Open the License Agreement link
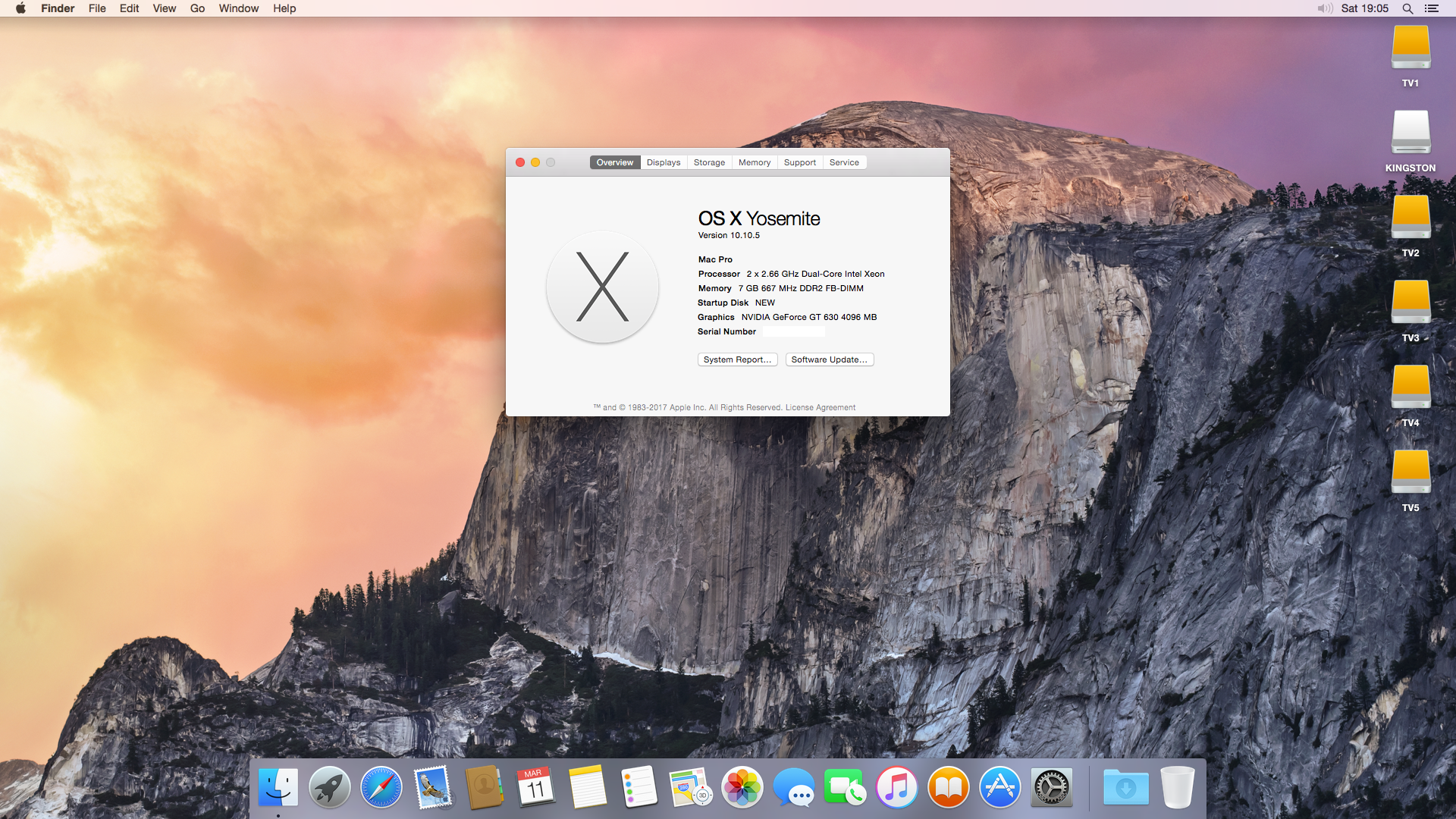1456x819 pixels. point(820,407)
